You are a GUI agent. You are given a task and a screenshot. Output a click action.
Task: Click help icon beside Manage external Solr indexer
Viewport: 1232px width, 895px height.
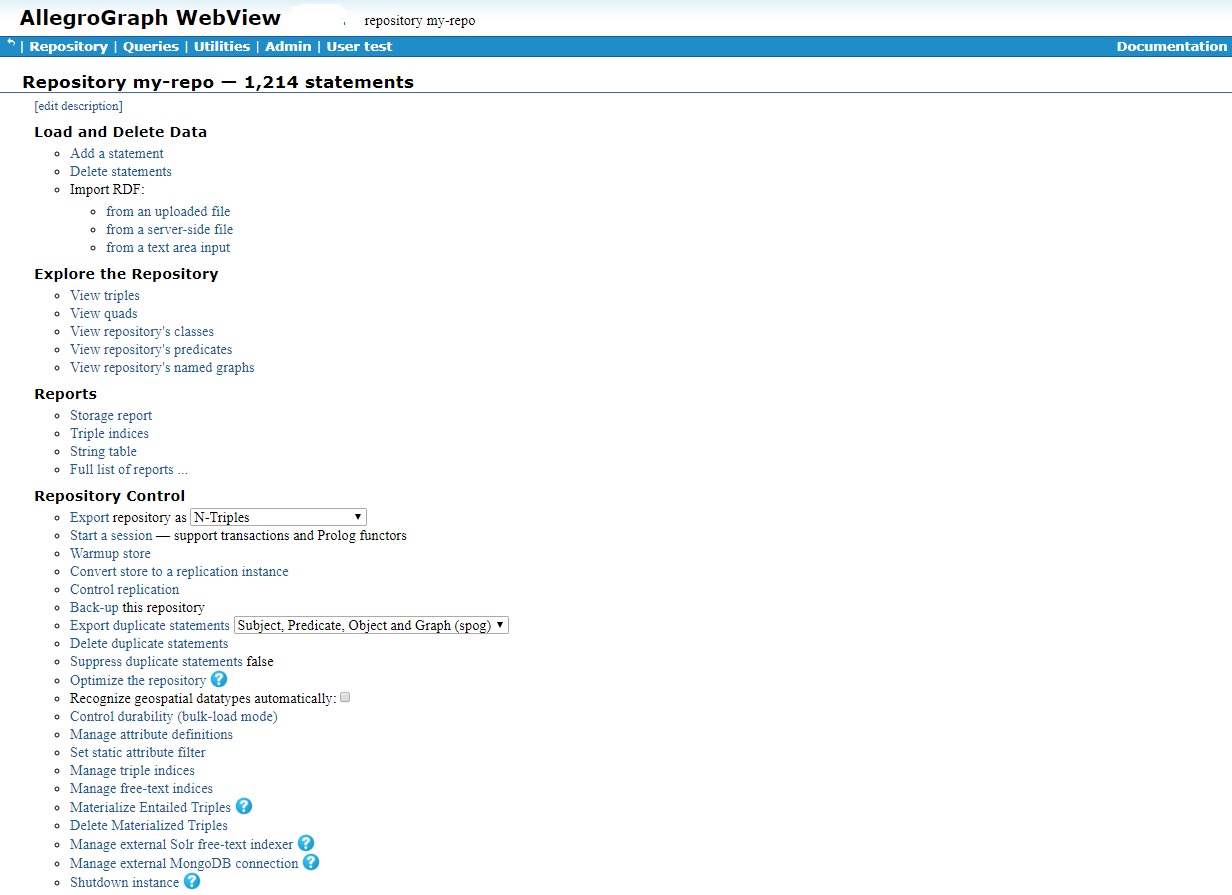305,844
